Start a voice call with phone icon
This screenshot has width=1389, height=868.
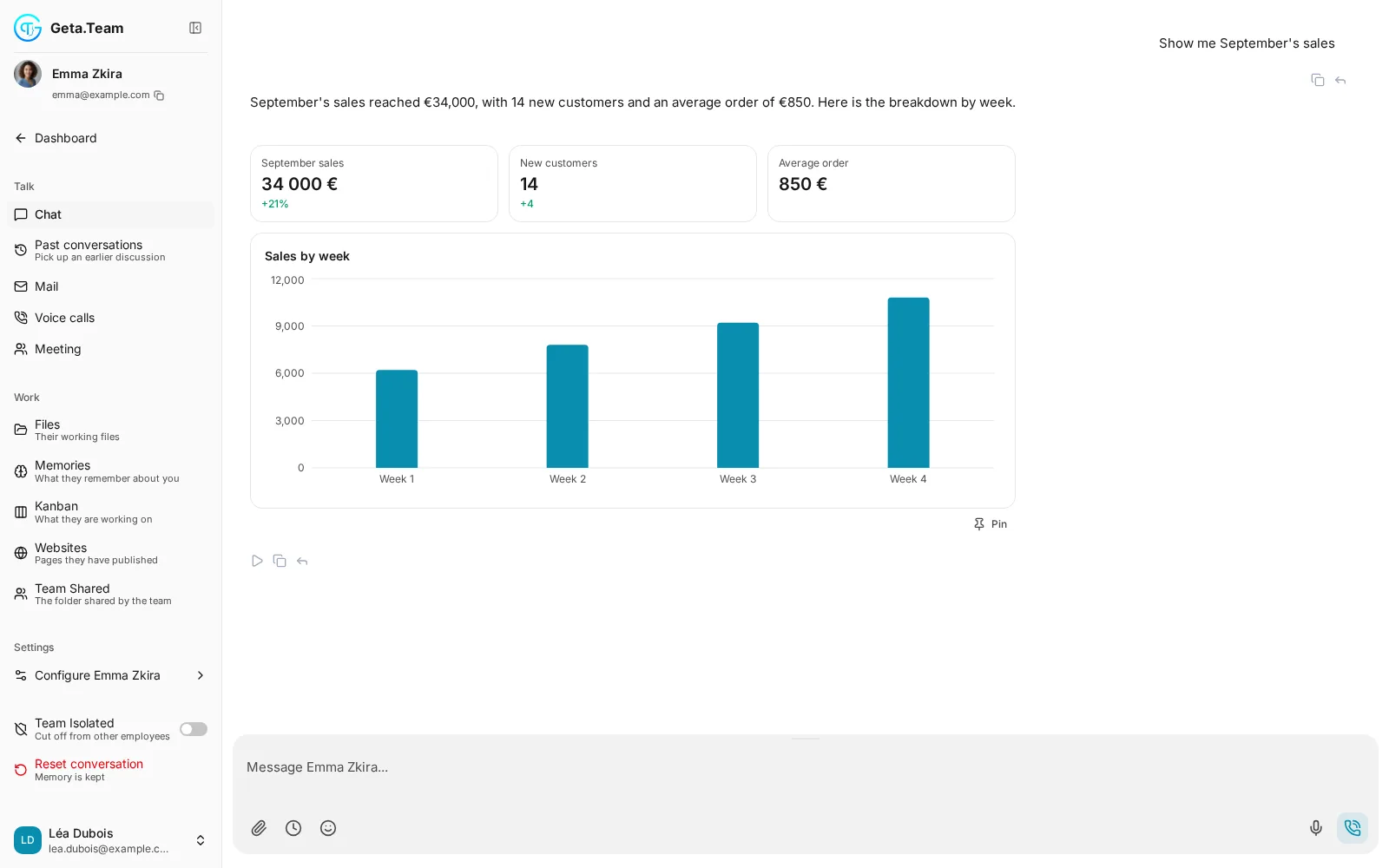click(1353, 828)
